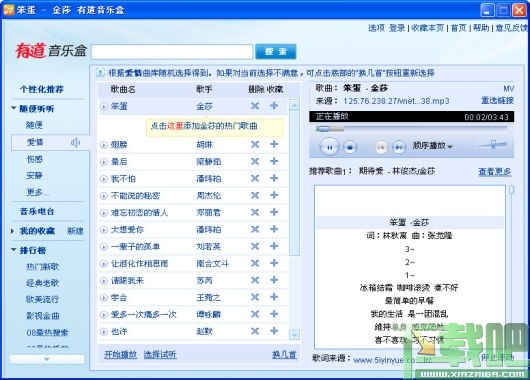This screenshot has width=530, height=380.
Task: Open 音乐电台 in the sidebar
Action: point(37,212)
